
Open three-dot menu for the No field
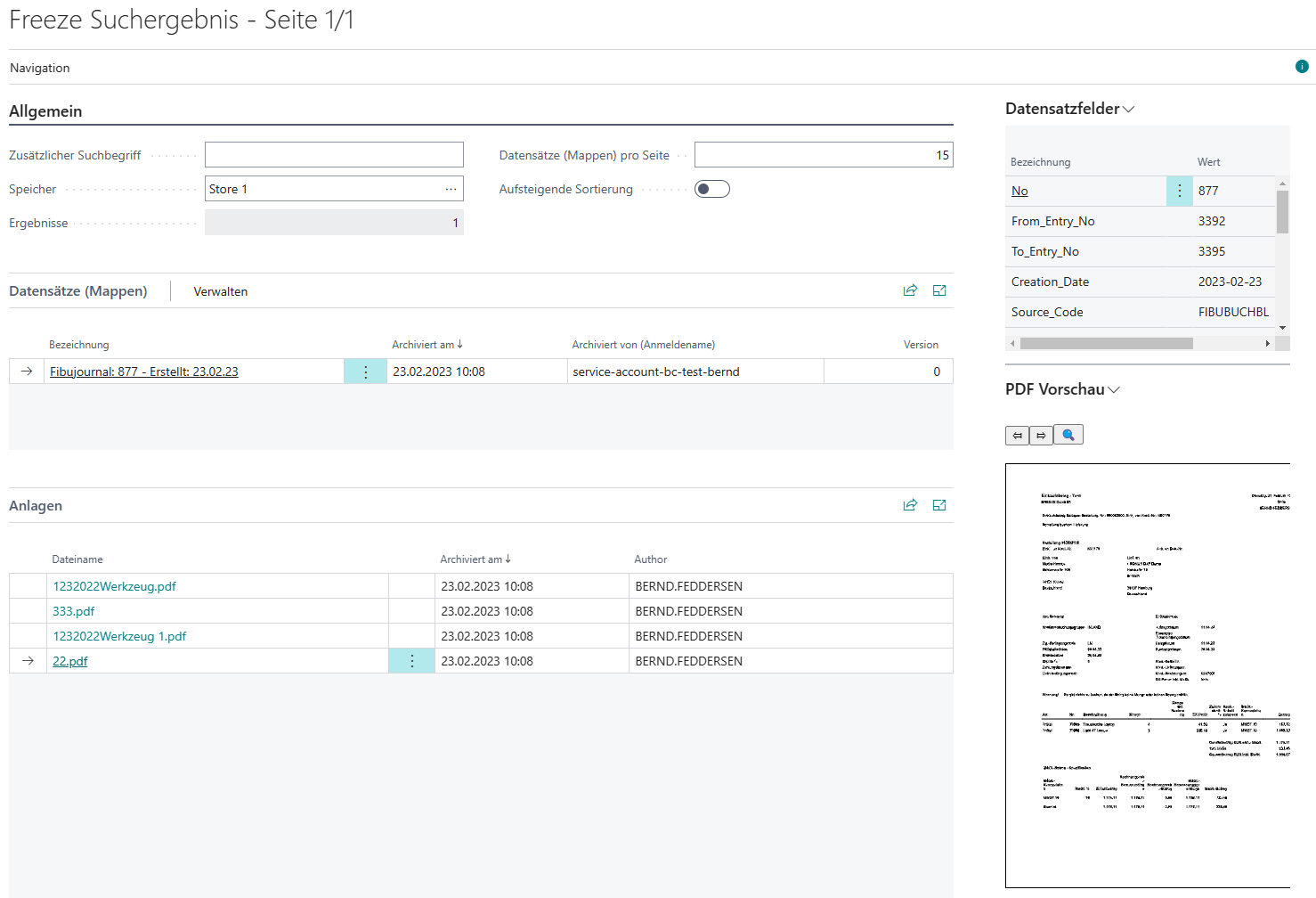click(1180, 191)
